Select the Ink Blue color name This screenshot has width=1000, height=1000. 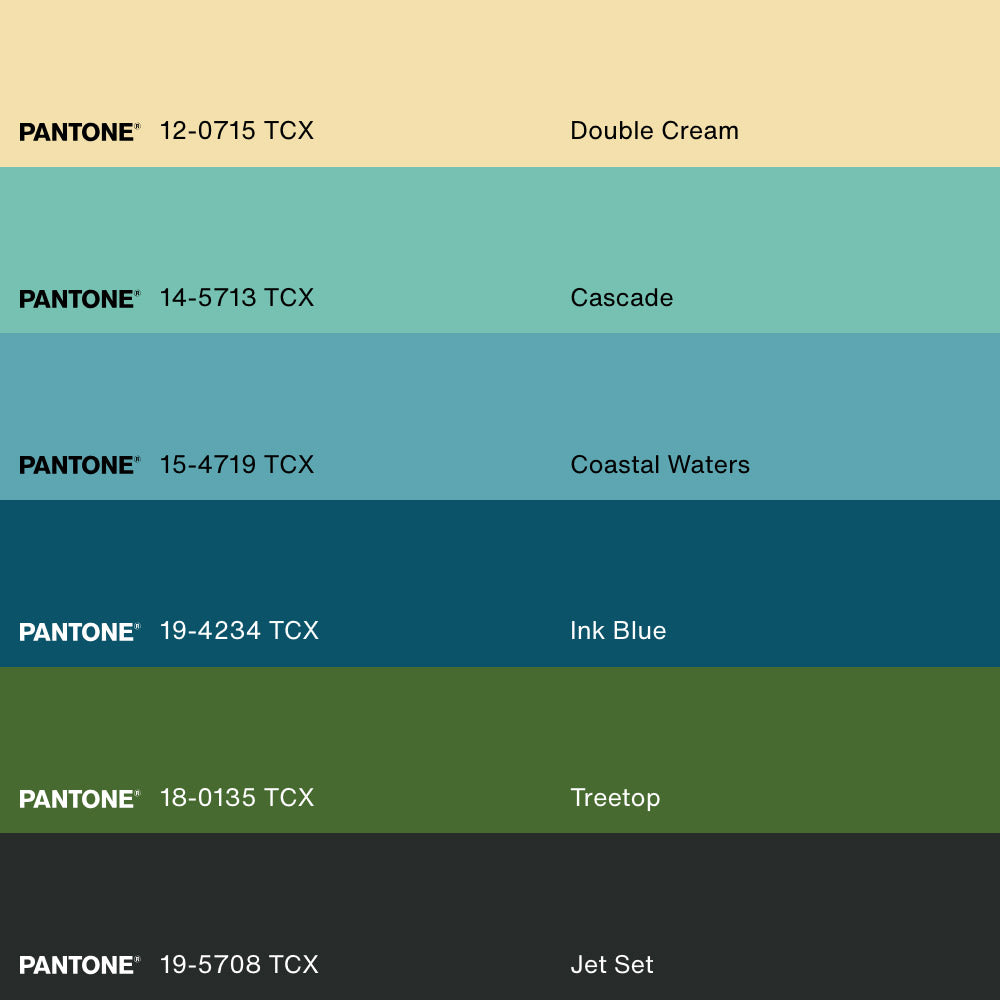pyautogui.click(x=618, y=631)
